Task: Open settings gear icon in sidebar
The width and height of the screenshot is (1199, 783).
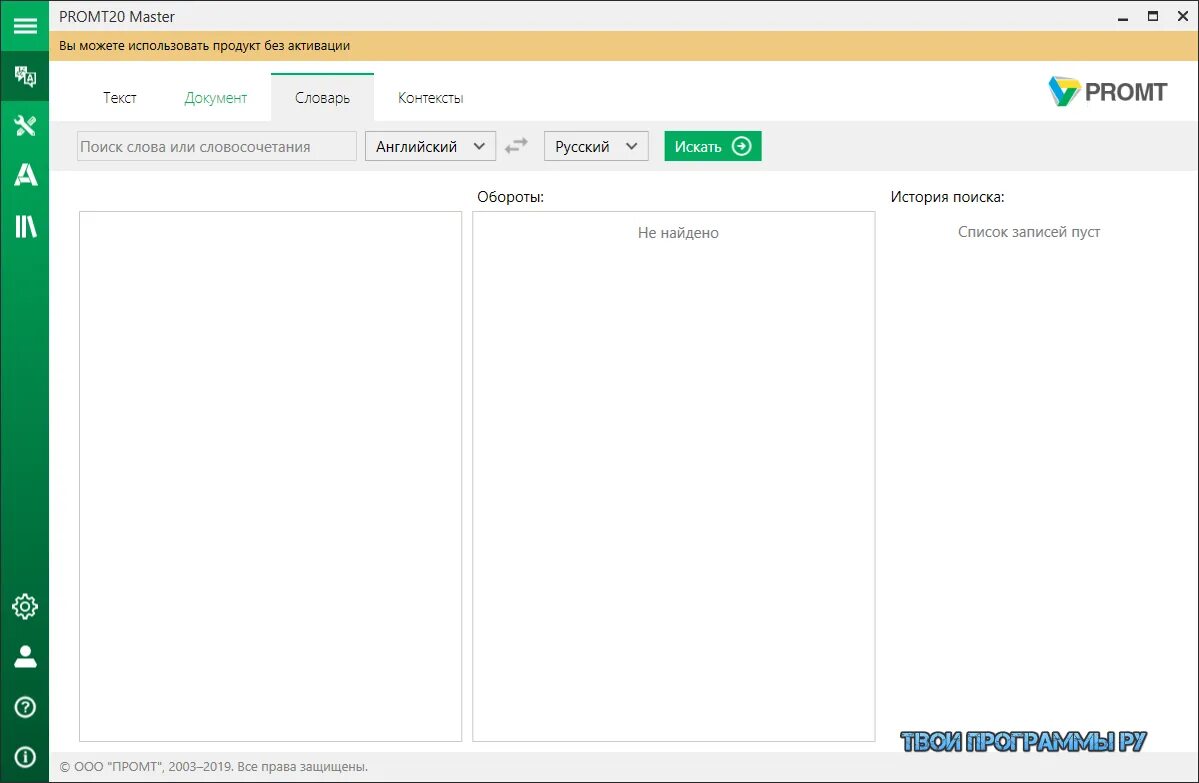Action: [x=24, y=606]
